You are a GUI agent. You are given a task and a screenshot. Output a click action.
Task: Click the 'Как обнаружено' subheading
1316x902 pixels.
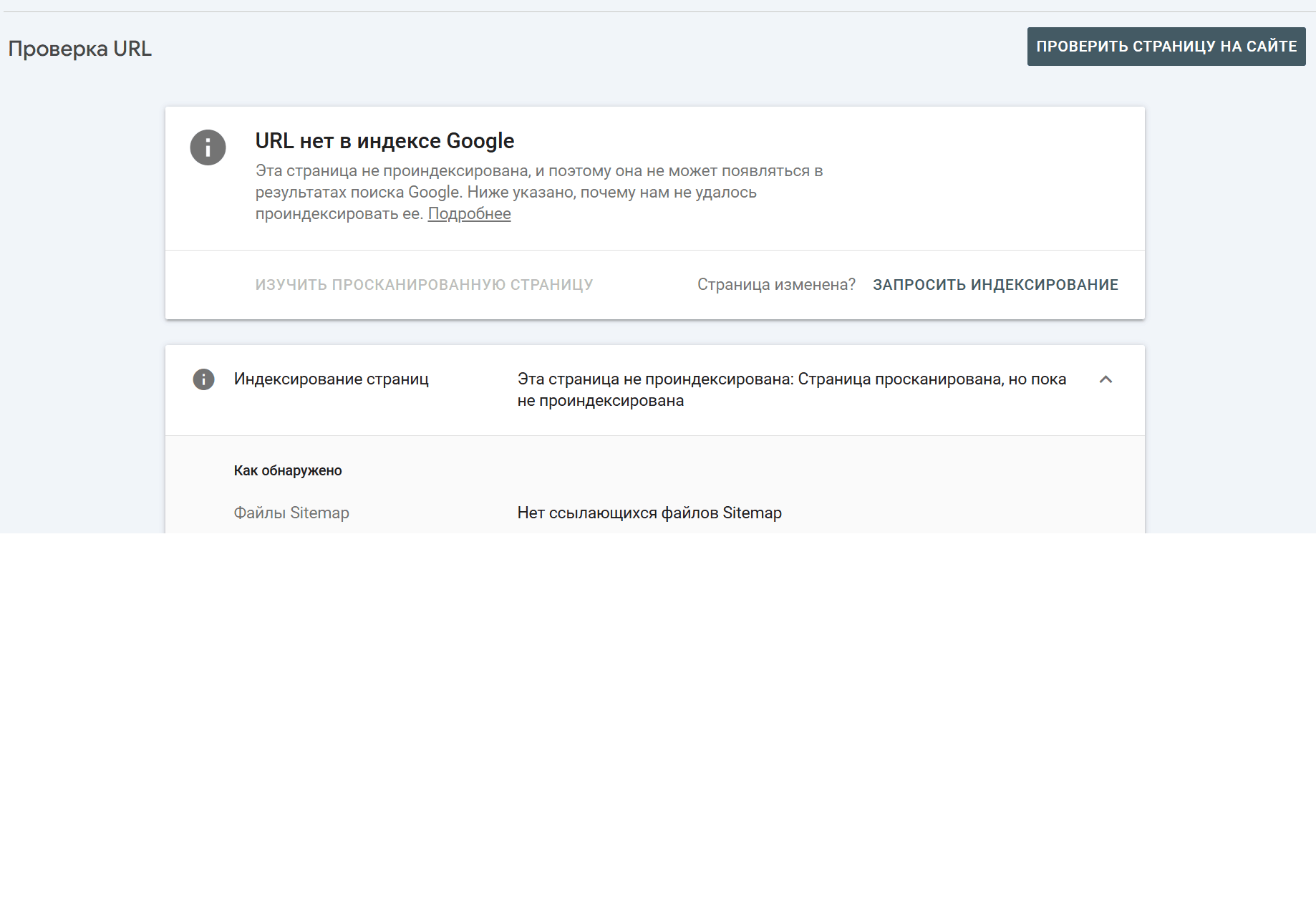click(x=288, y=470)
